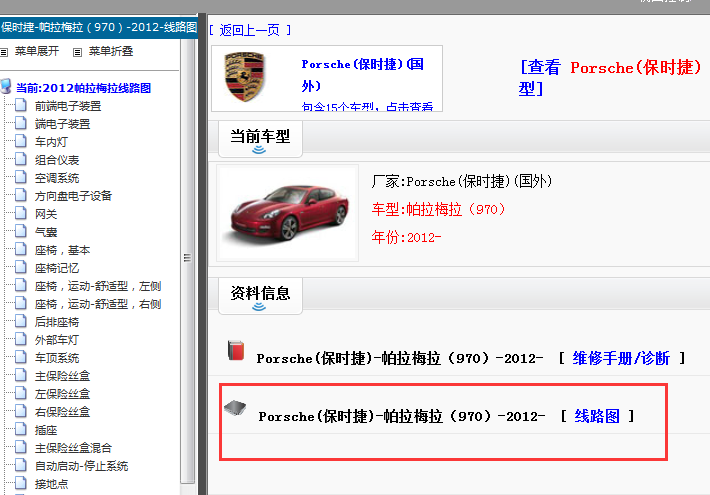710x495 pixels.
Task: Click the Porsche crest logo
Action: (245, 77)
